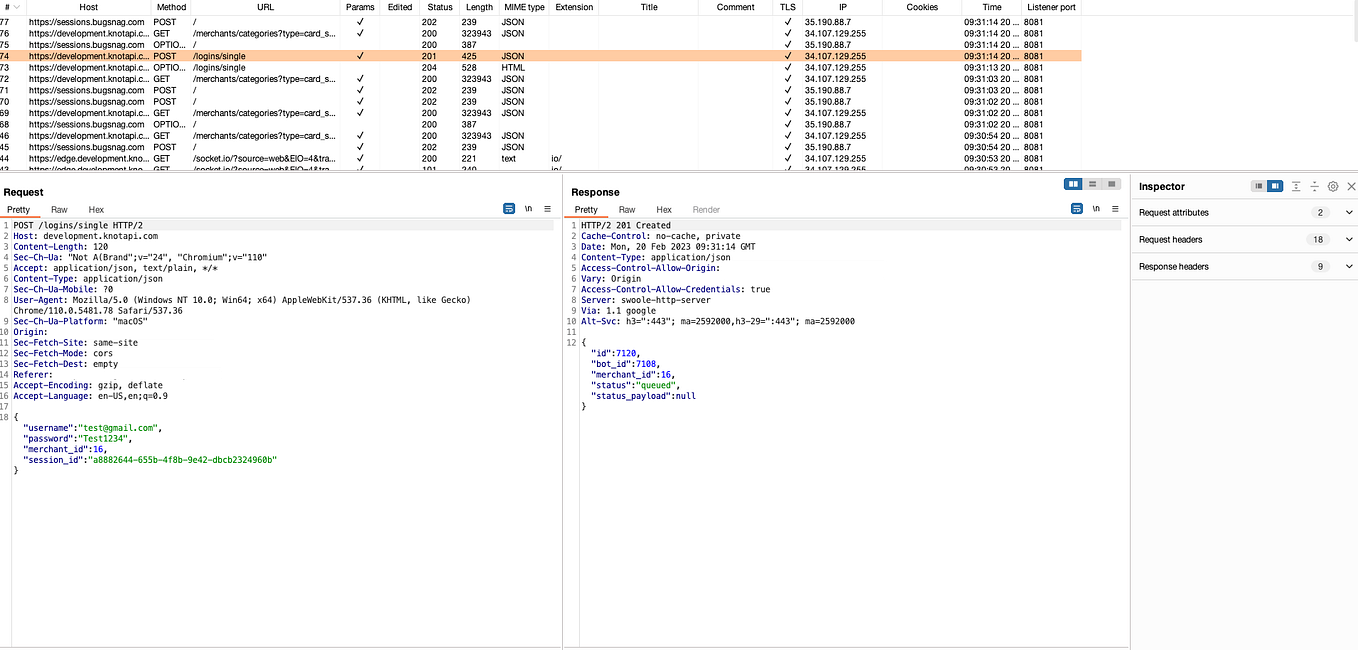
Task: Toggle pretty-print formatting in the Request pane
Action: coord(509,208)
